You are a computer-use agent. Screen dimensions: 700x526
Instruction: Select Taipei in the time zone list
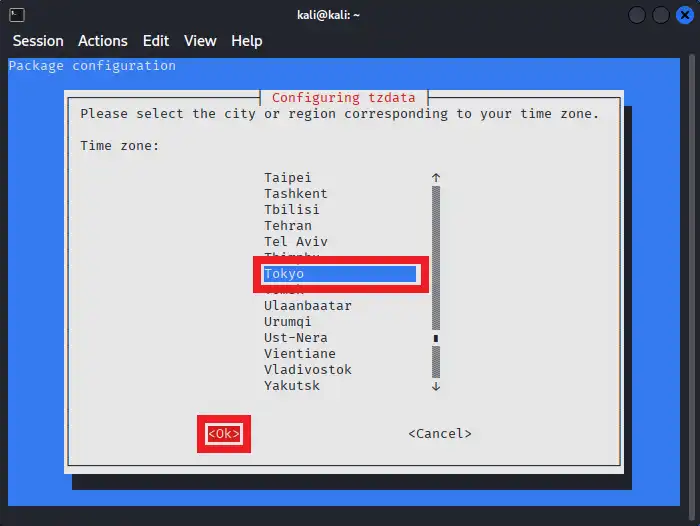(x=288, y=177)
